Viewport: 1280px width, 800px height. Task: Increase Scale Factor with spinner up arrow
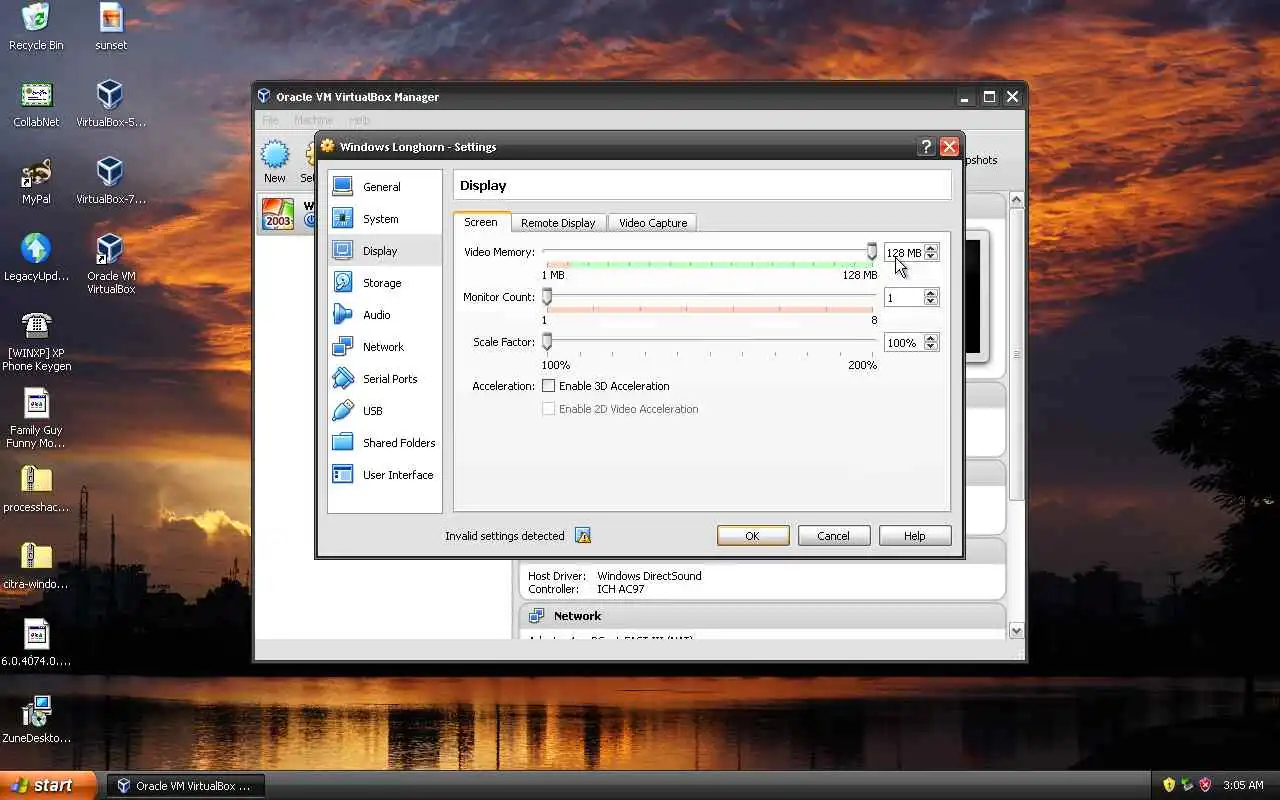click(931, 339)
